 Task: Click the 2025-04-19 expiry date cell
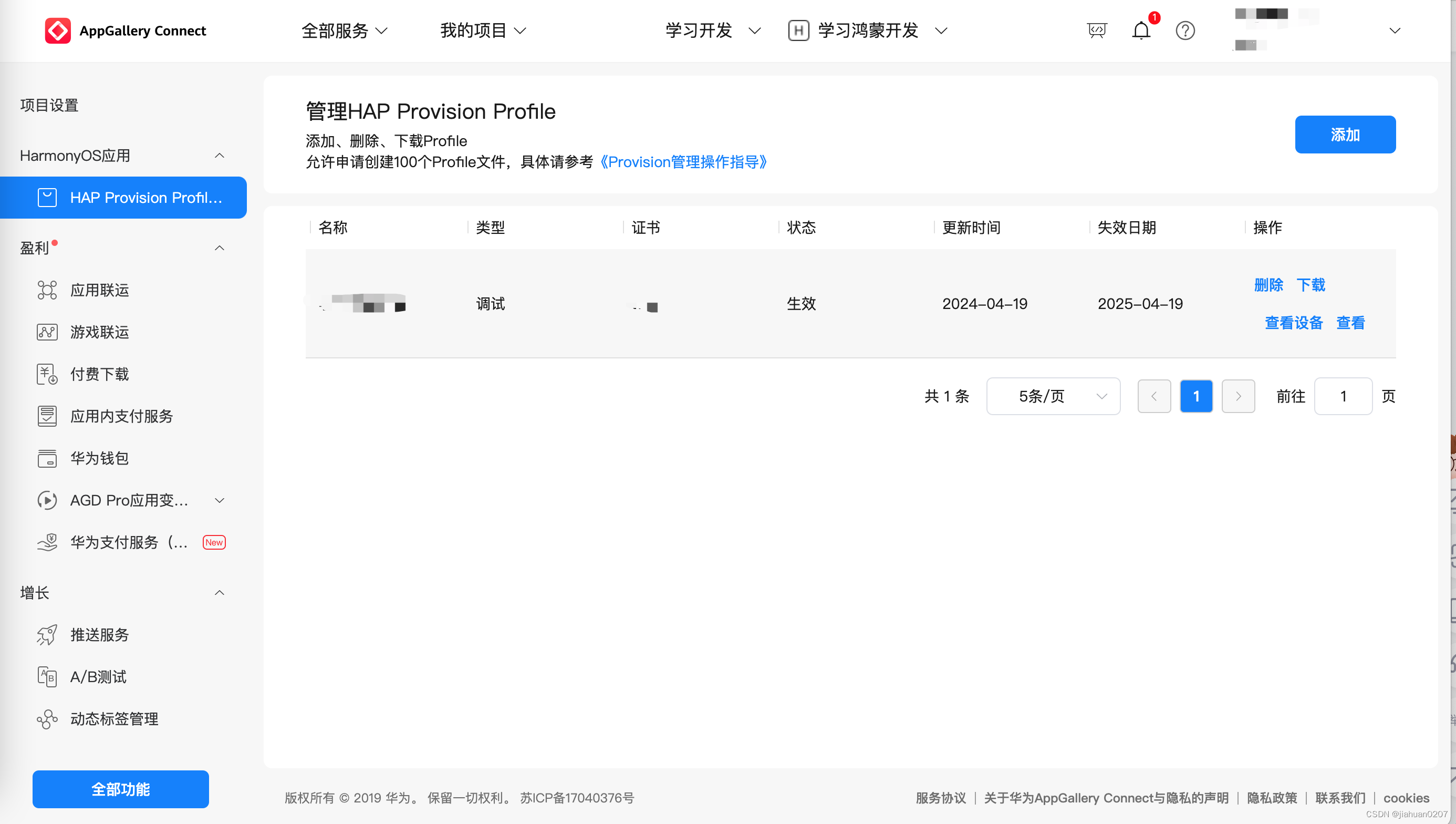click(x=1140, y=304)
